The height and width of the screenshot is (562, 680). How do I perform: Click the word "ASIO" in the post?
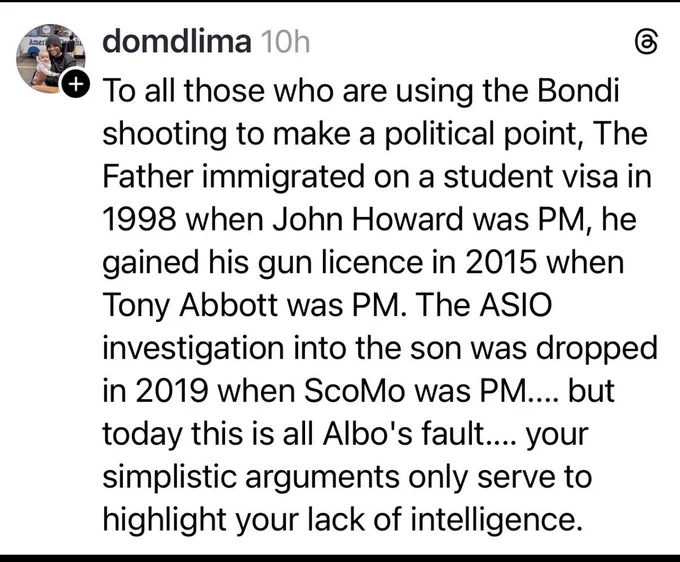click(516, 305)
